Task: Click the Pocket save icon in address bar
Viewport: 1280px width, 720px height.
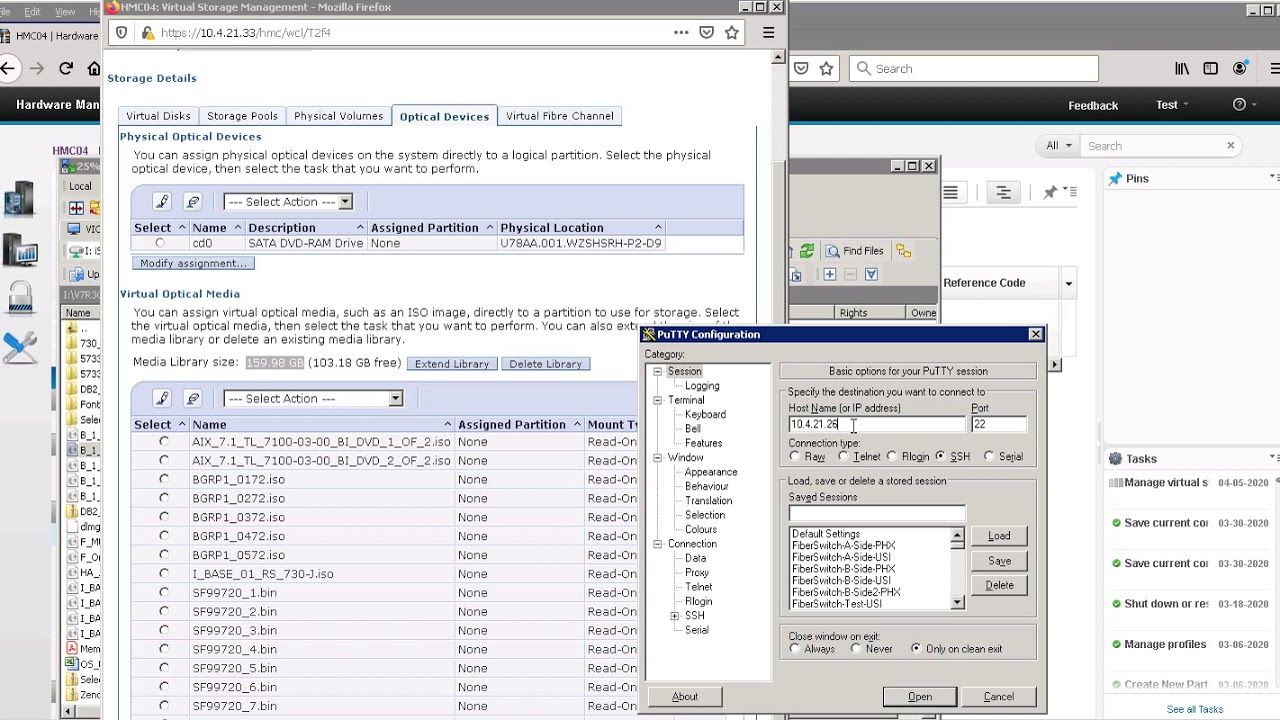Action: (707, 32)
